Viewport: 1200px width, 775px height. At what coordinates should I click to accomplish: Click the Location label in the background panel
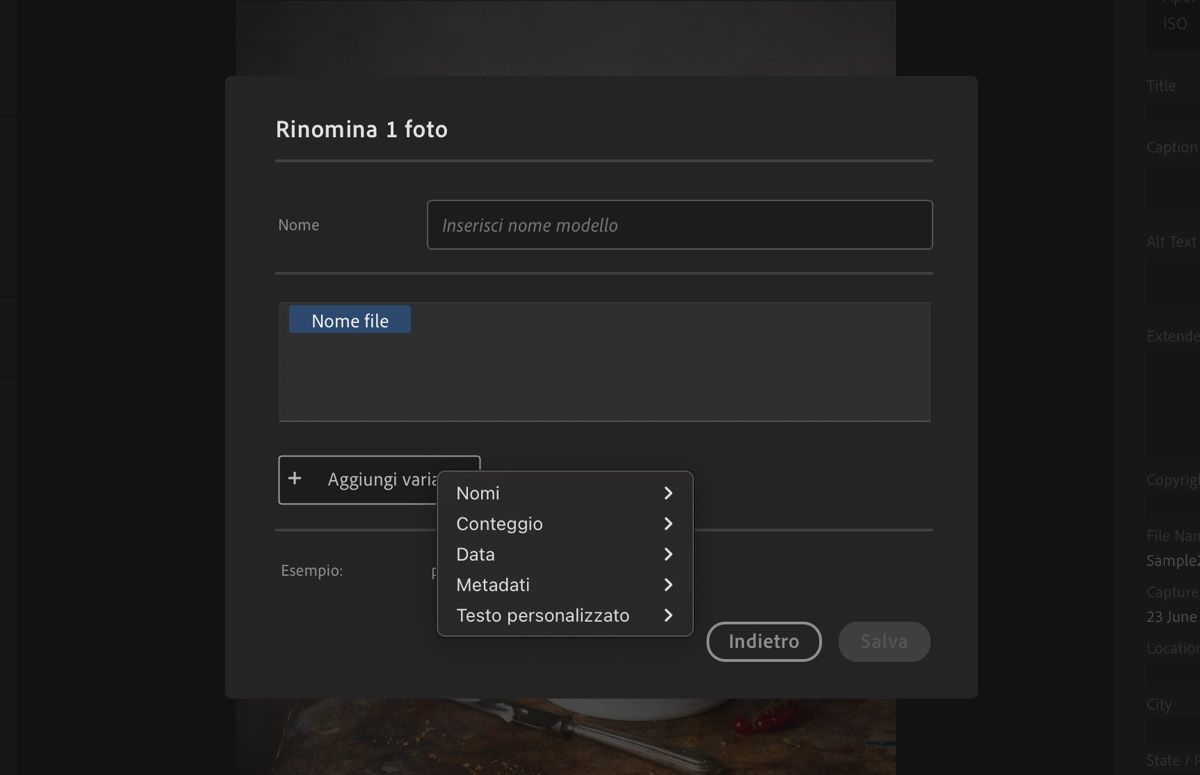coord(1172,648)
